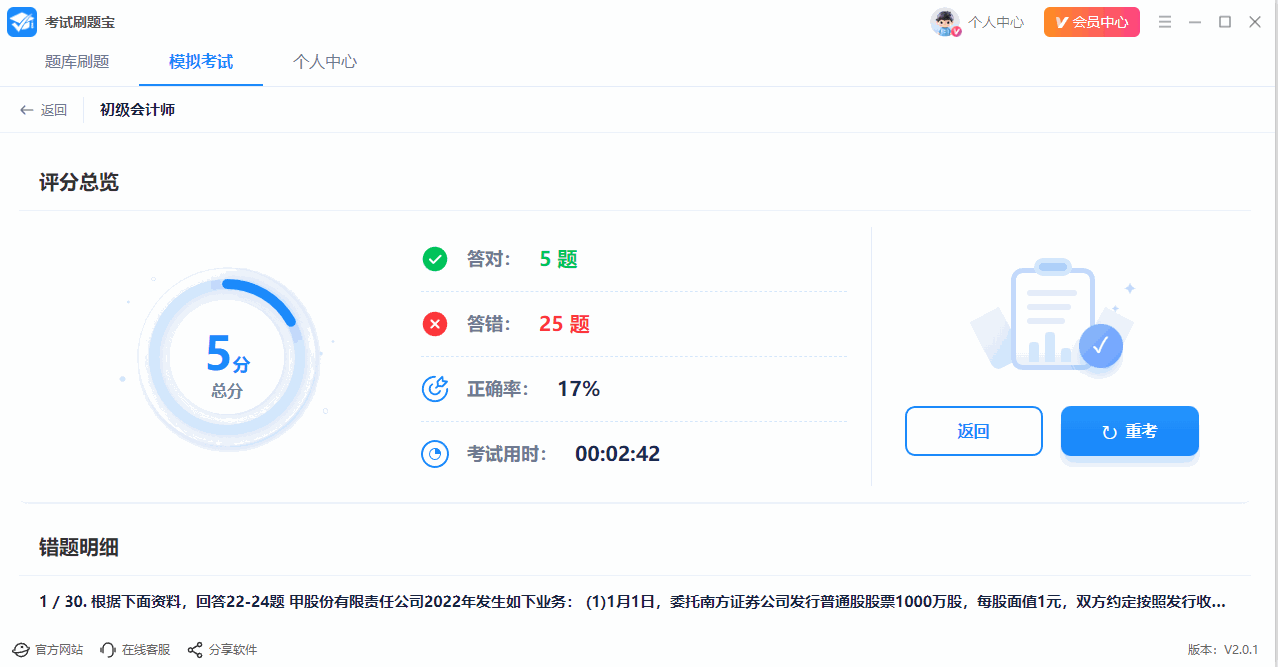Viewport: 1278px width, 667px height.
Task: Click the 17% accuracy value
Action: (x=579, y=389)
